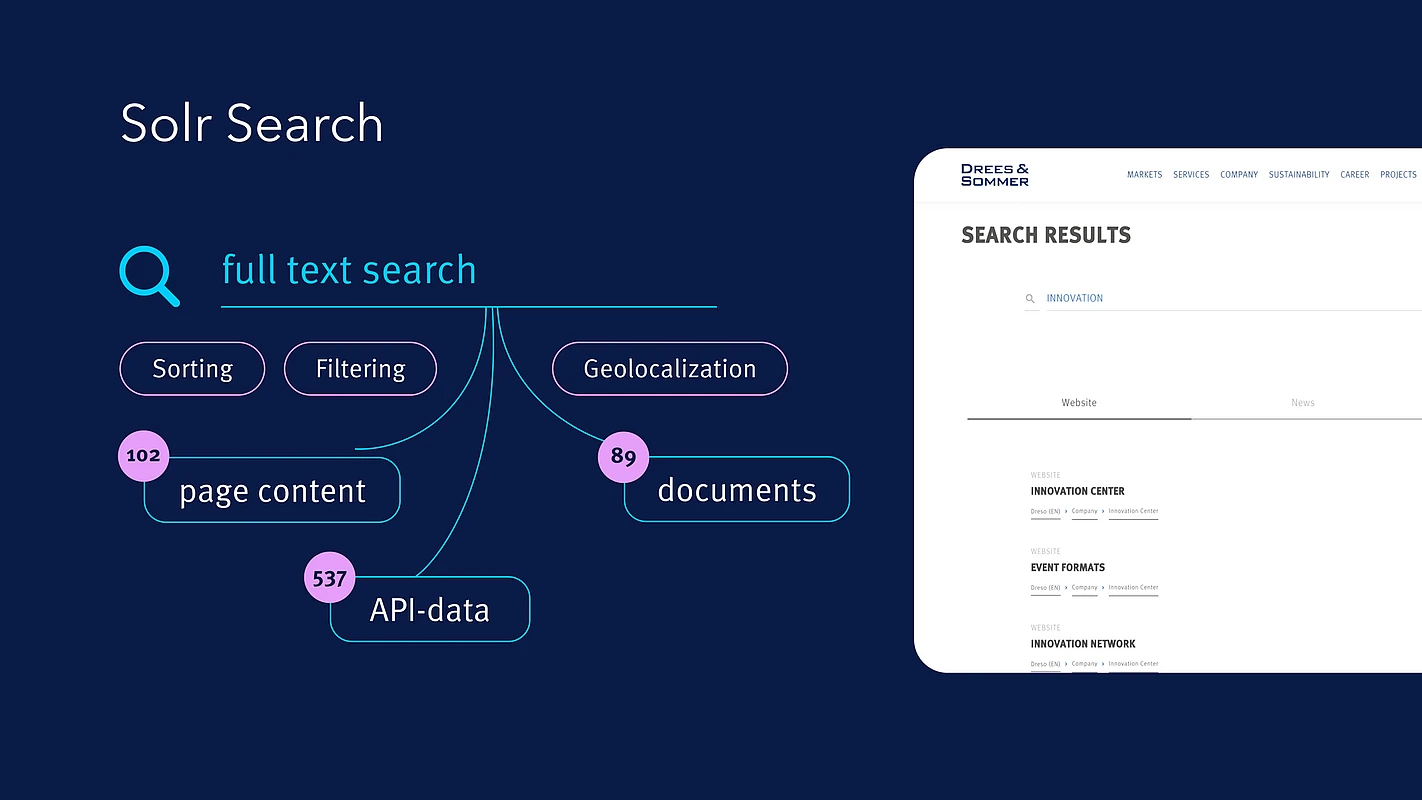
Task: Open the Career menu
Action: tap(1354, 174)
